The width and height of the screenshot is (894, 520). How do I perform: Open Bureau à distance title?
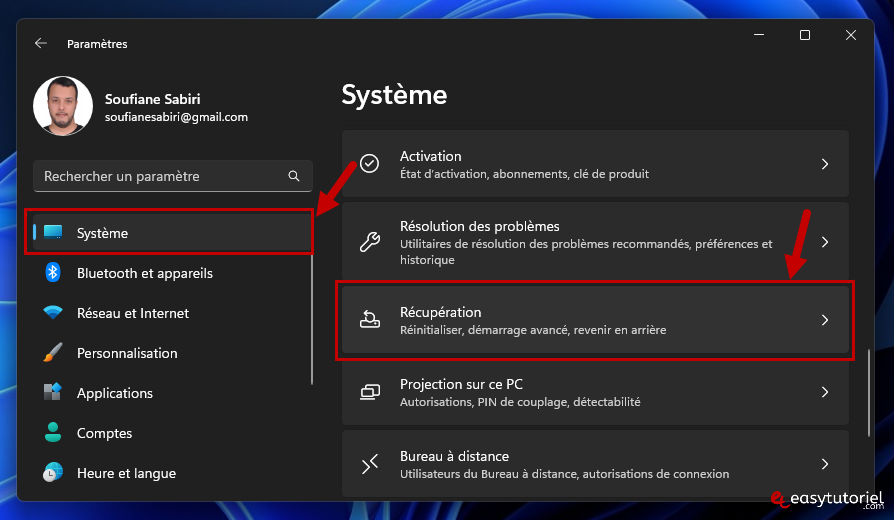point(454,456)
